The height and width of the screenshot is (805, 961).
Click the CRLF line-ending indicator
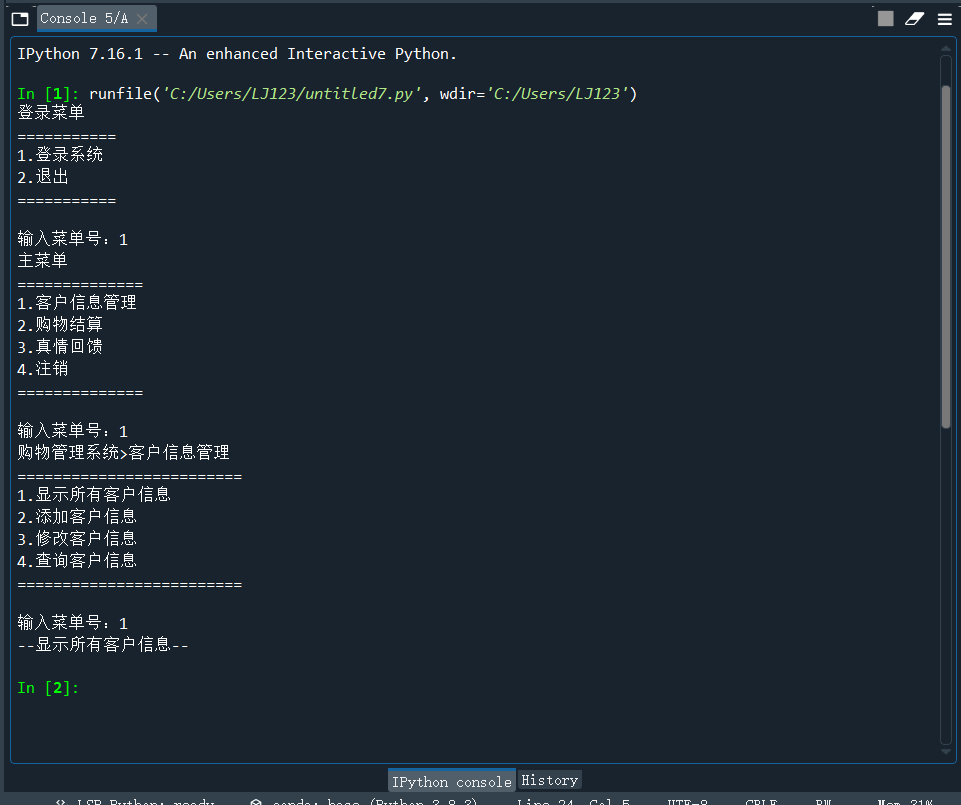click(x=761, y=800)
